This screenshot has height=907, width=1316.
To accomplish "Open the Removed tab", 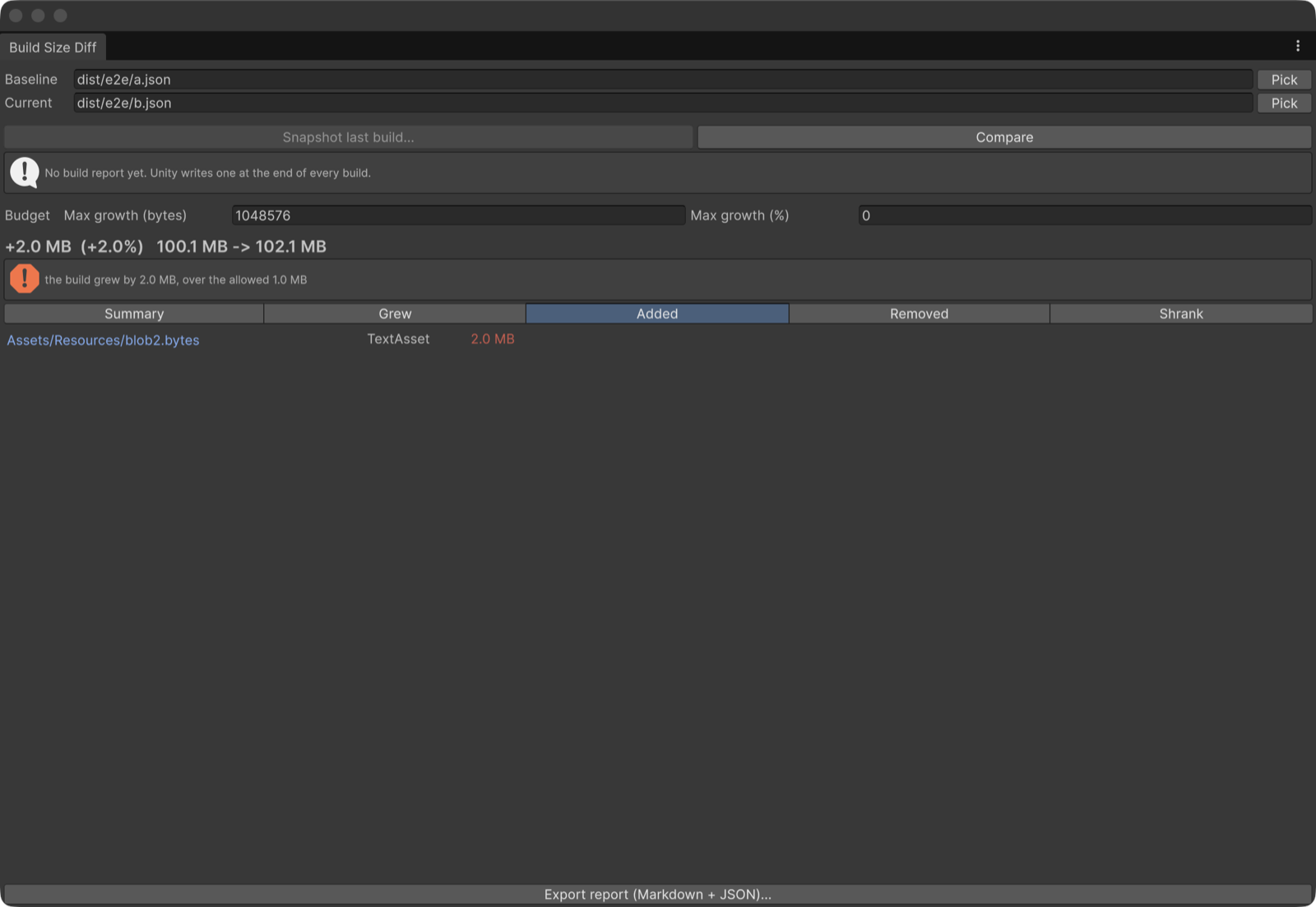I will tap(919, 313).
